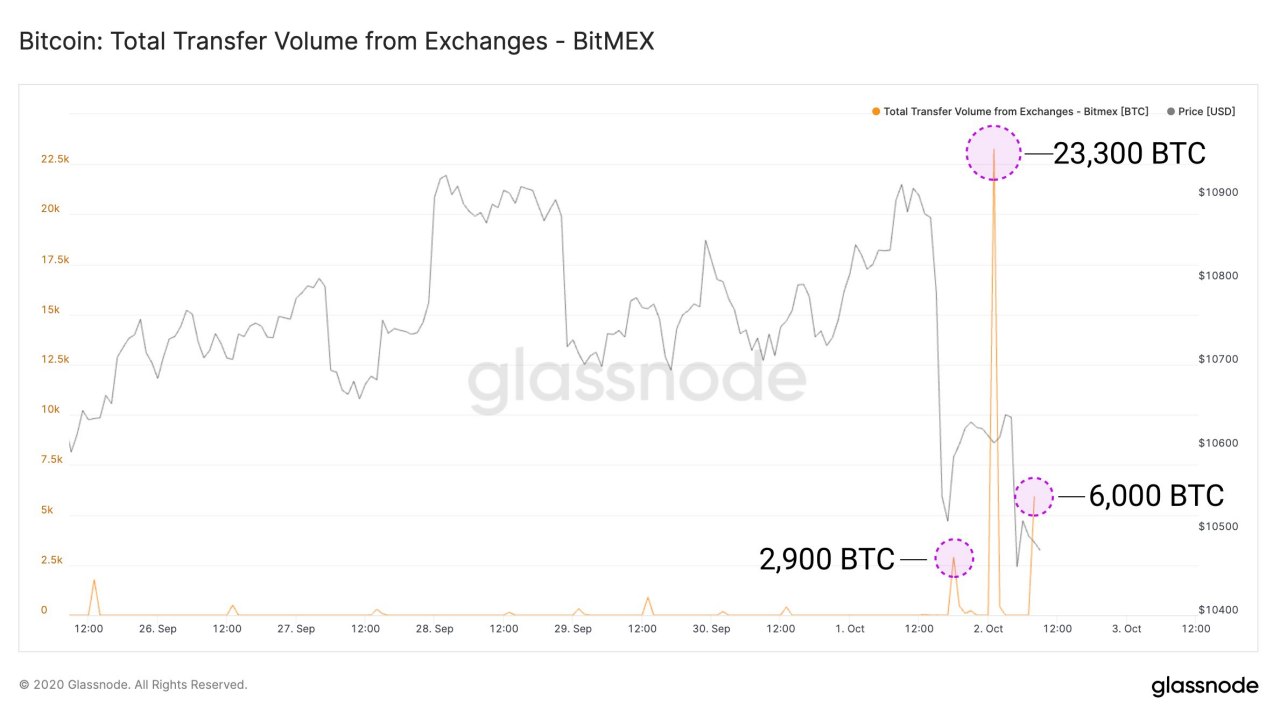This screenshot has width=1280, height=719.
Task: Click the 2,900 BTC annotation label
Action: (827, 559)
